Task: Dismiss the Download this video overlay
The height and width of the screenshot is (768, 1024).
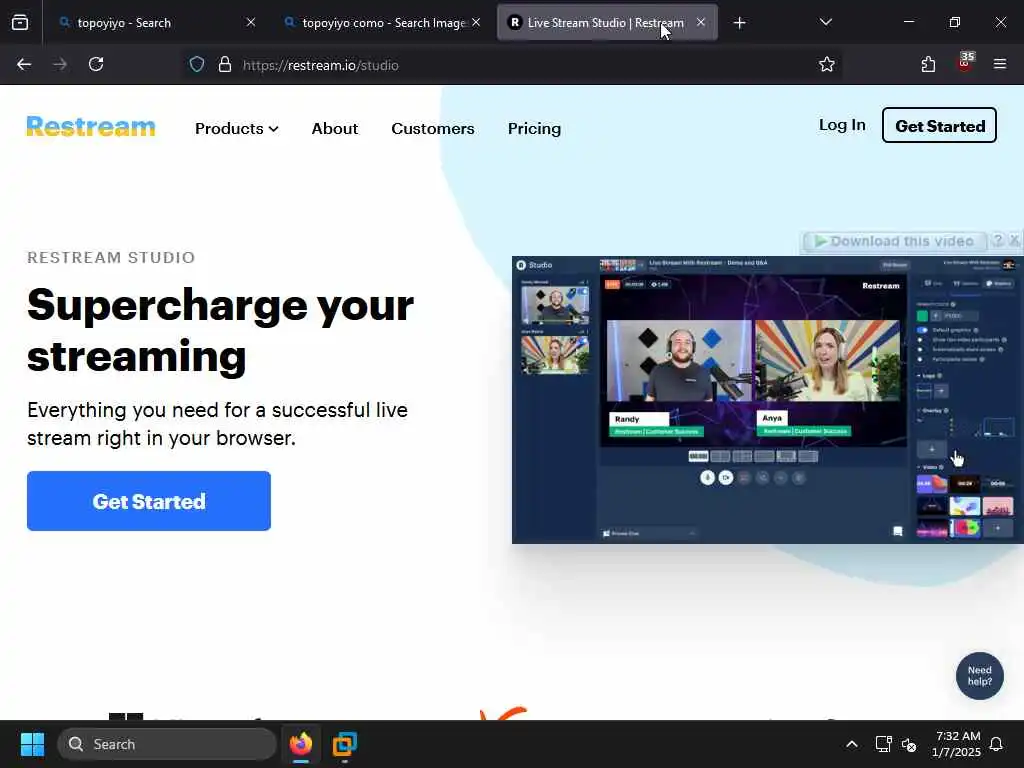Action: (1014, 240)
